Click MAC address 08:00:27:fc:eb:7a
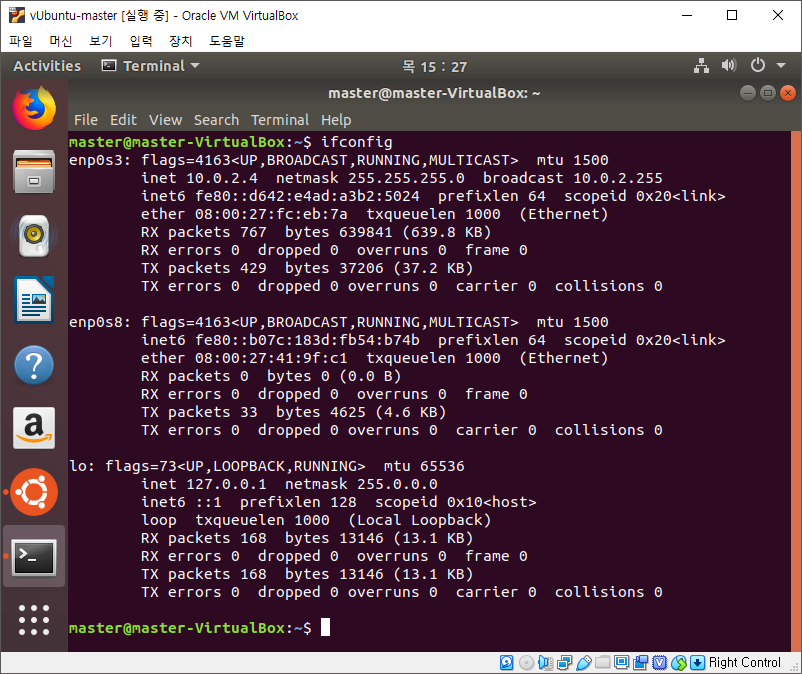Viewport: 802px width, 674px height. tap(271, 214)
